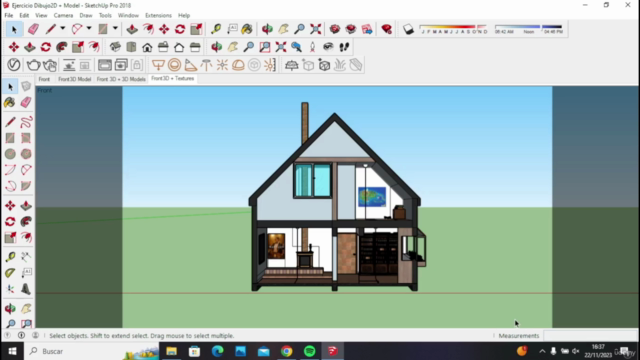
Task: Toggle the taskbar volume mute icon
Action: 576,351
